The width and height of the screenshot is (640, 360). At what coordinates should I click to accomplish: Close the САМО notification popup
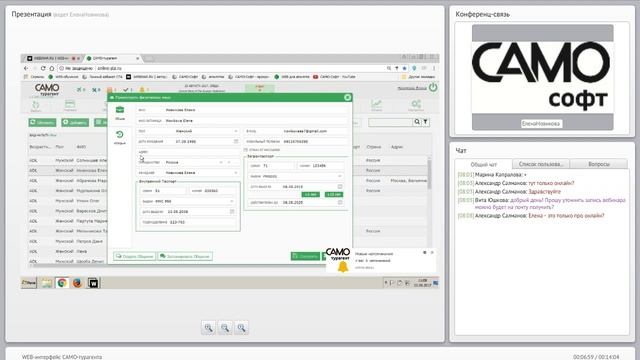(x=432, y=253)
